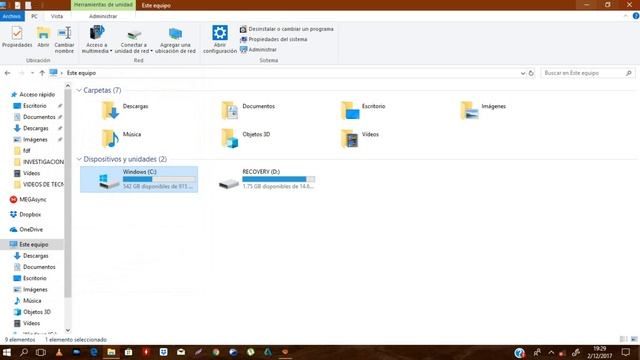Open Acceso a multimedia

[97, 40]
